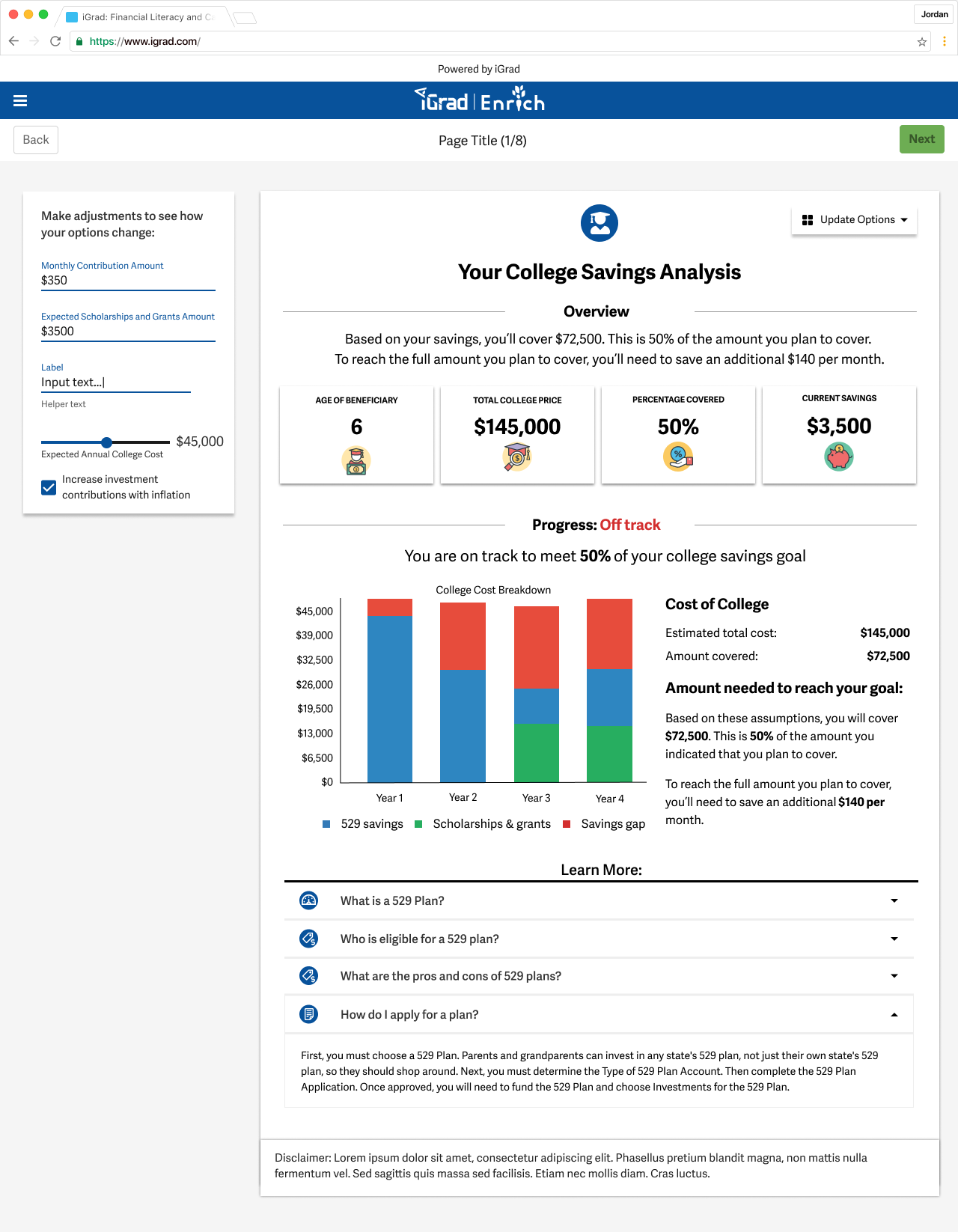958x1232 pixels.
Task: Click the red macOS close window button
Action: (13, 14)
